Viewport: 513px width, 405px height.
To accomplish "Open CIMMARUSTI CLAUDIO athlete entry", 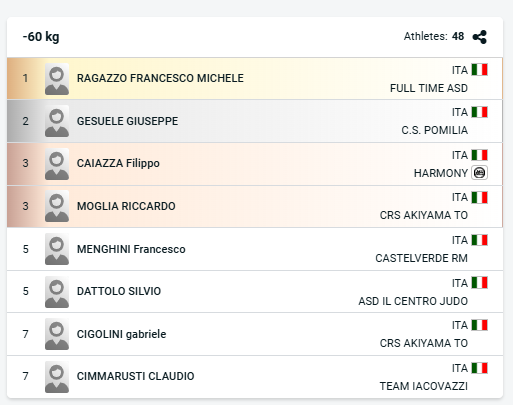I will point(255,377).
